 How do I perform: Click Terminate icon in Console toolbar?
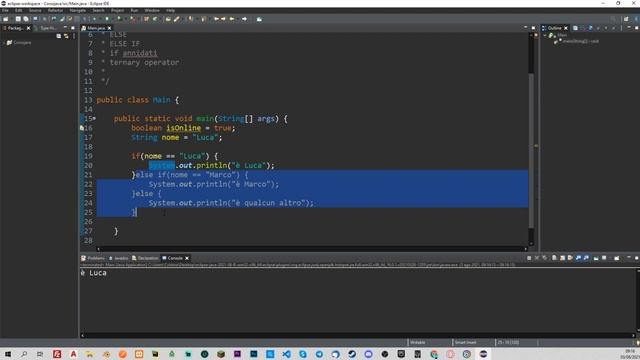(529, 258)
